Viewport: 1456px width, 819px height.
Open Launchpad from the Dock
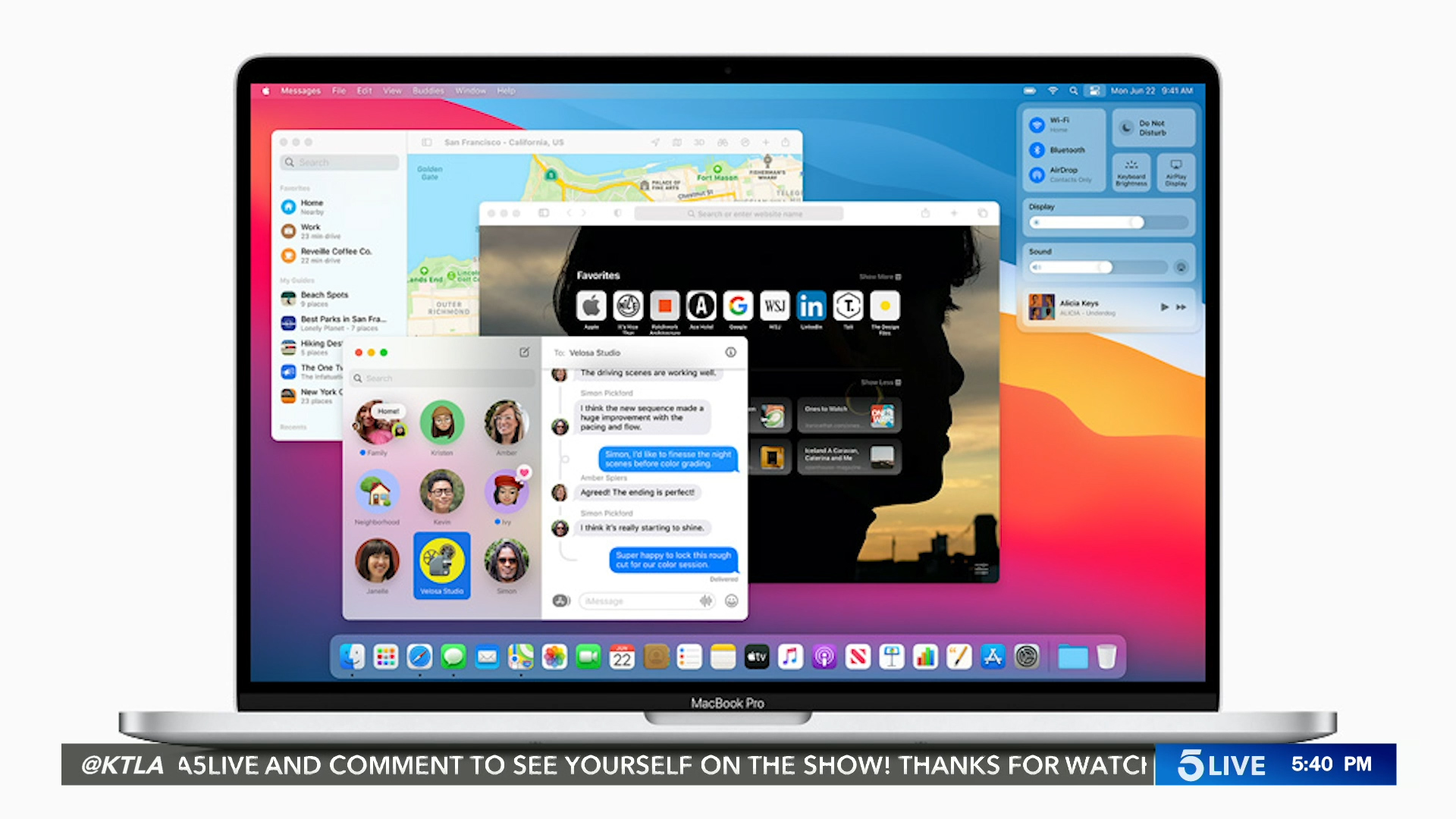[x=386, y=657]
